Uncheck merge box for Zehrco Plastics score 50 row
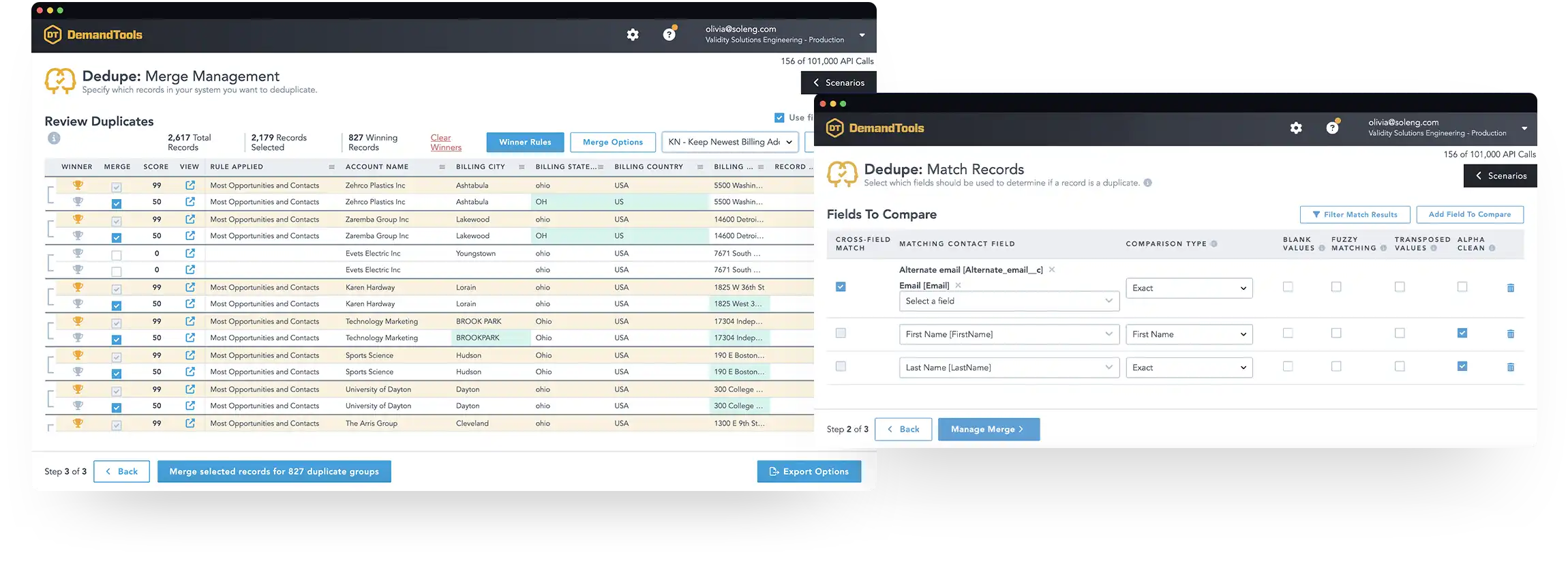Screen dimensions: 1568x566 [117, 203]
